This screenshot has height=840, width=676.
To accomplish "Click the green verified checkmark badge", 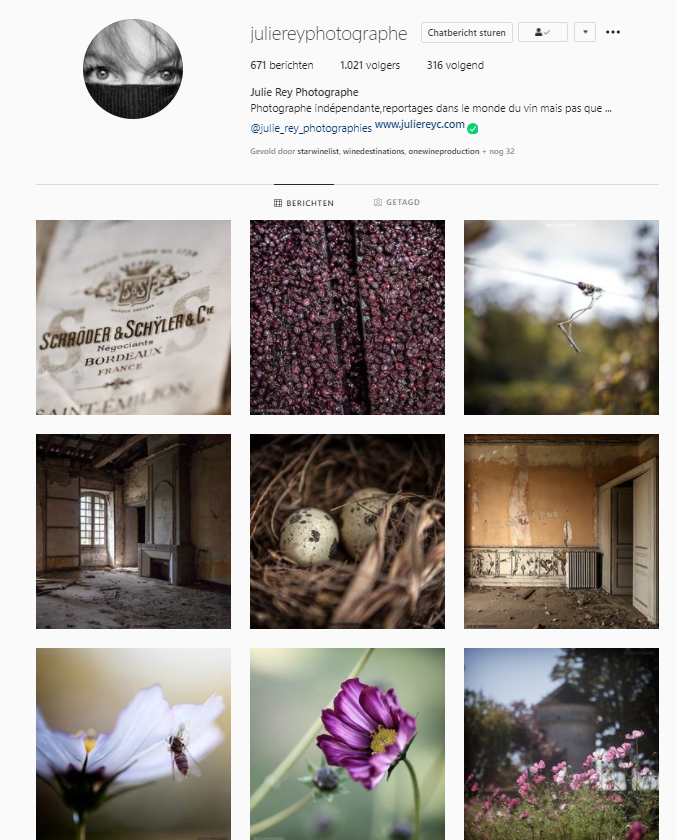I will (472, 129).
